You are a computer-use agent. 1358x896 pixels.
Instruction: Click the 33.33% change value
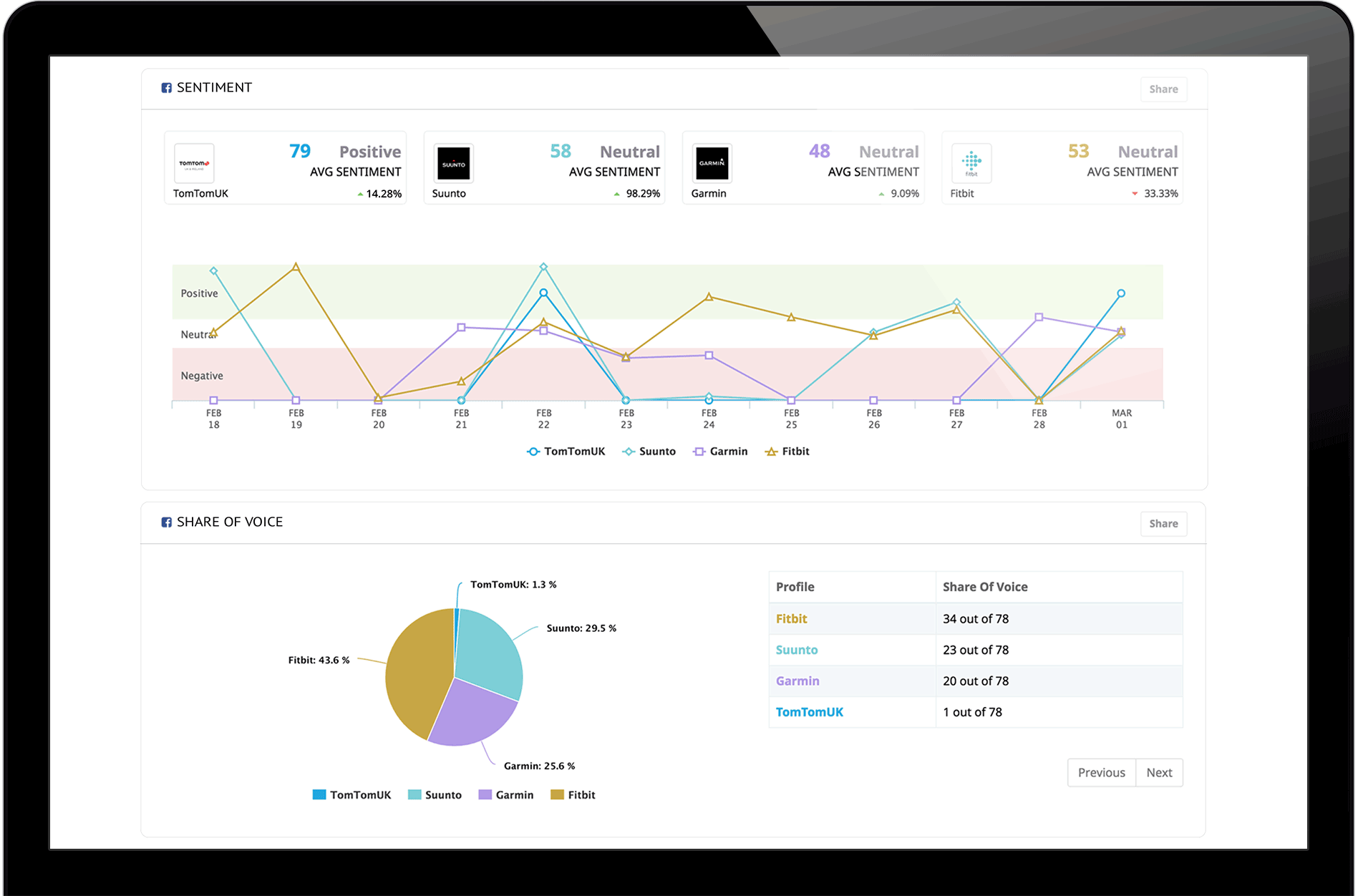click(1161, 194)
